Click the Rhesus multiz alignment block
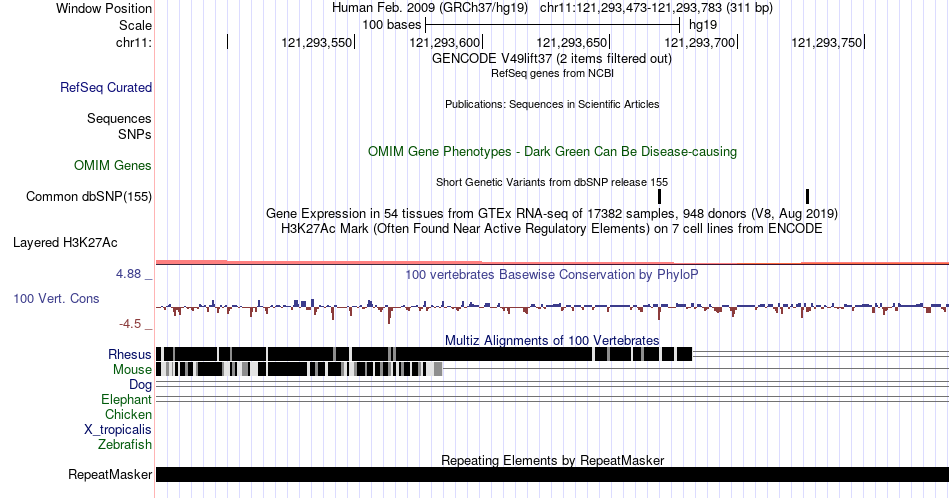Image resolution: width=950 pixels, height=498 pixels. (424, 354)
